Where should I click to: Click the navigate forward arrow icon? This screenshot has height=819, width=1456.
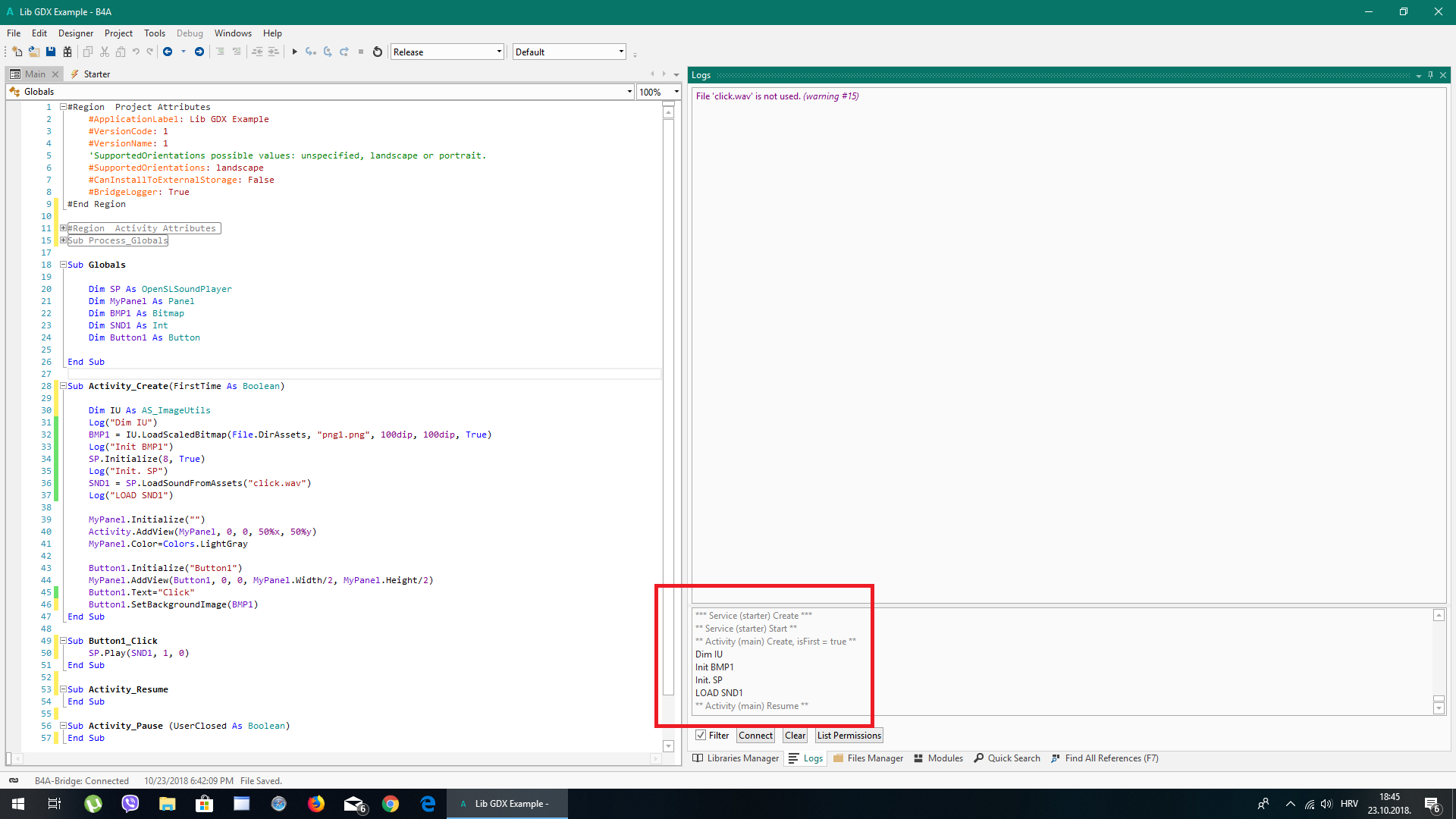coord(199,52)
